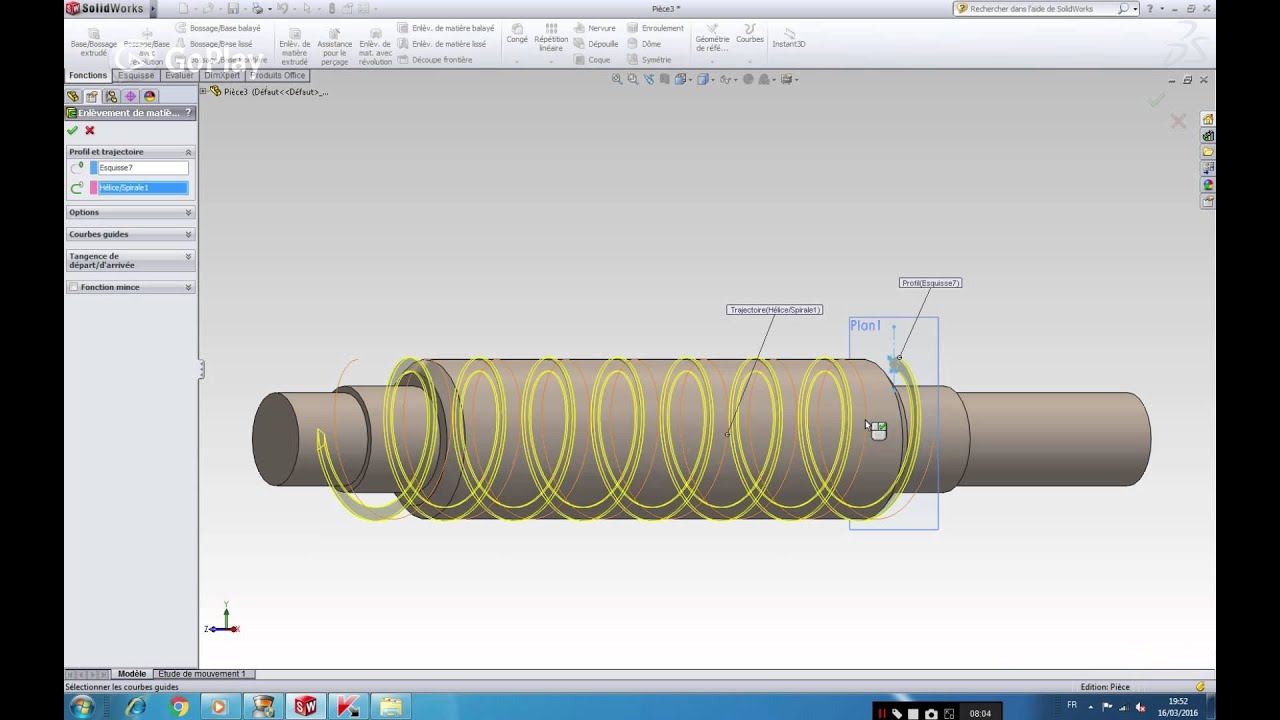Image resolution: width=1280 pixels, height=720 pixels.
Task: Click the Profil(Esquisse7) callout label
Action: (931, 283)
